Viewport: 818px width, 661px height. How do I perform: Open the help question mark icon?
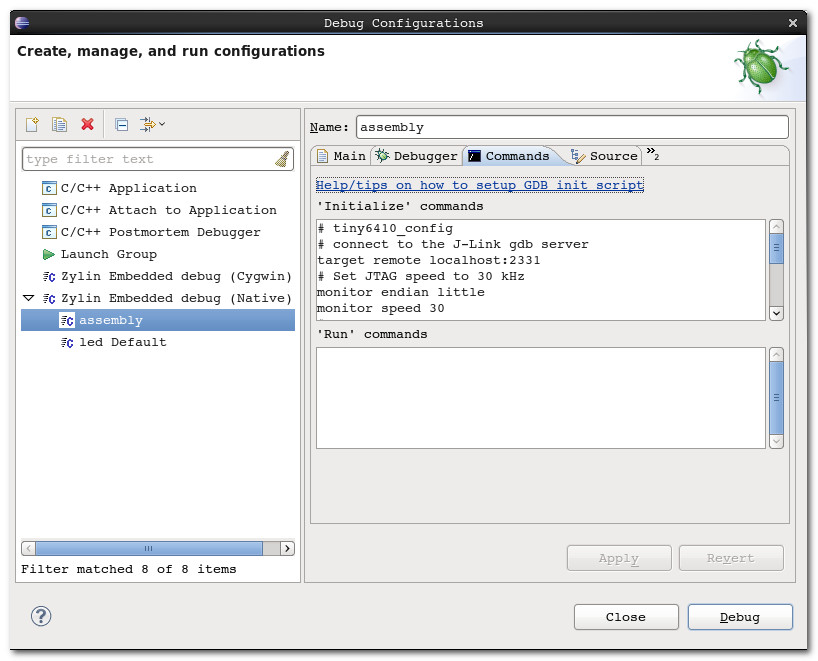(41, 616)
